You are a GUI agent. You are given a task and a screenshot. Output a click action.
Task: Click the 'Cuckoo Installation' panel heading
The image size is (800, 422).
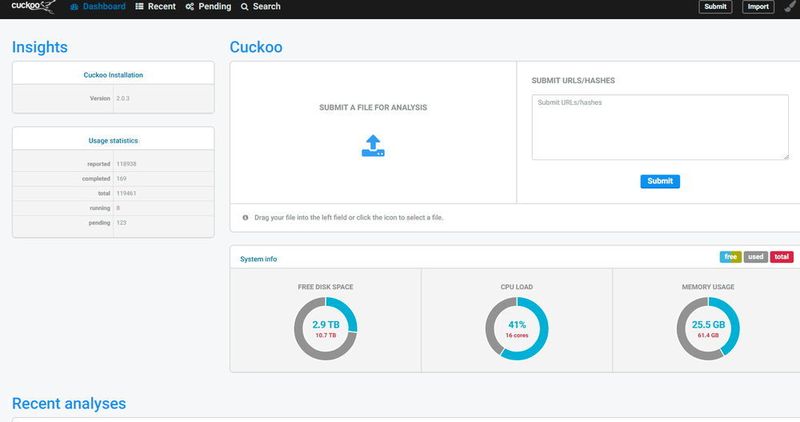click(x=113, y=75)
